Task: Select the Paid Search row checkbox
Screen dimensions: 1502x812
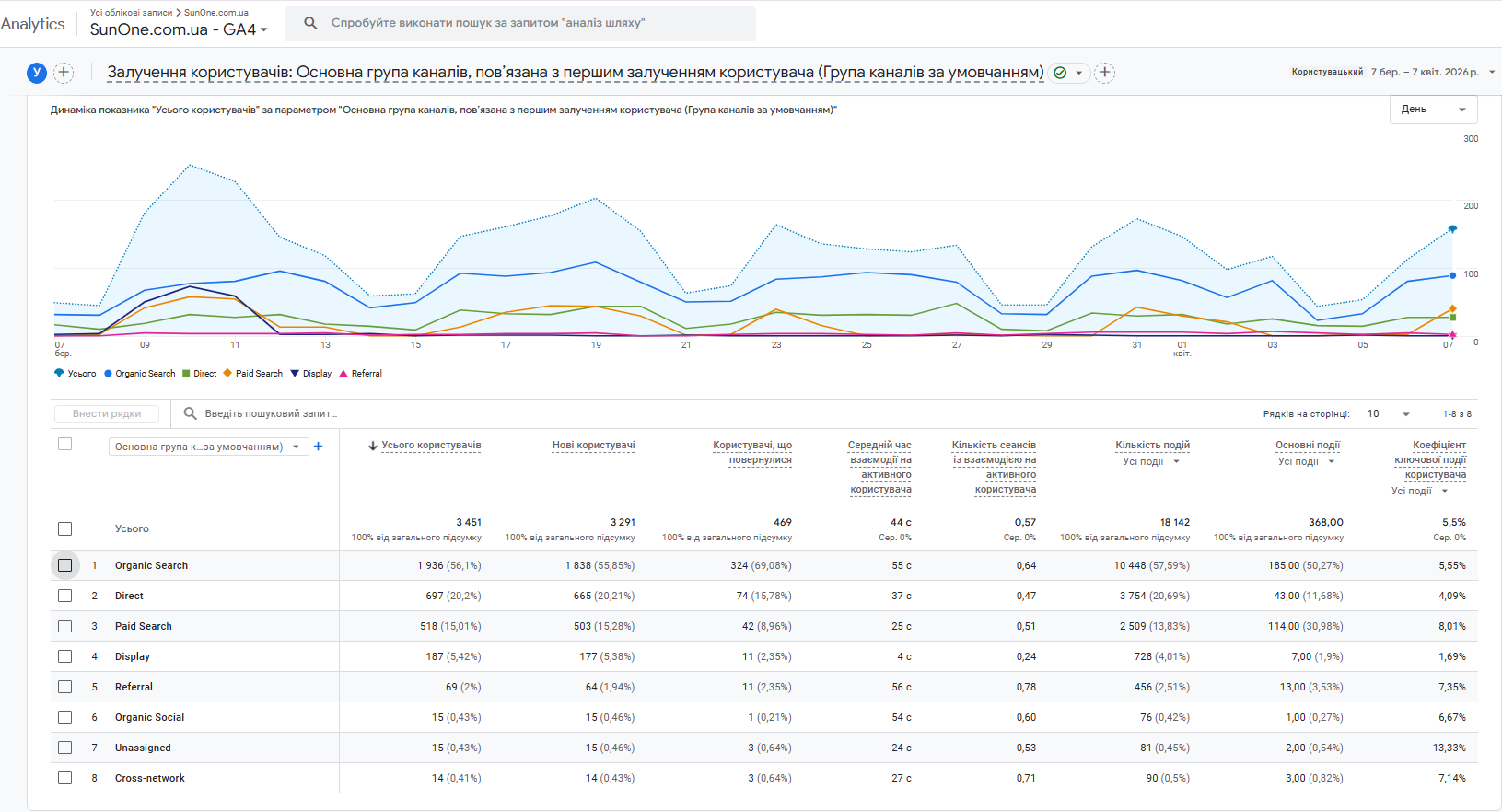Action: 64,626
